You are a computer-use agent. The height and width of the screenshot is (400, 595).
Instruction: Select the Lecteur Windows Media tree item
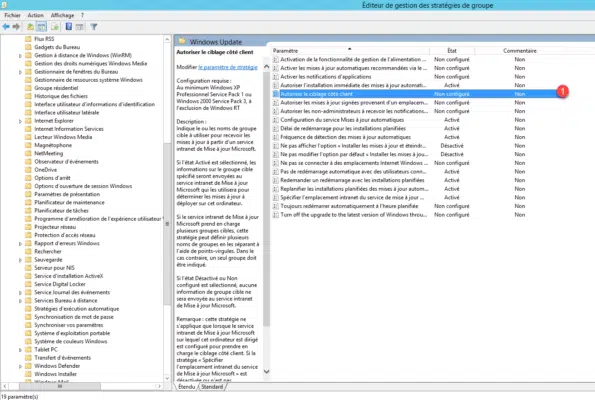(63, 137)
